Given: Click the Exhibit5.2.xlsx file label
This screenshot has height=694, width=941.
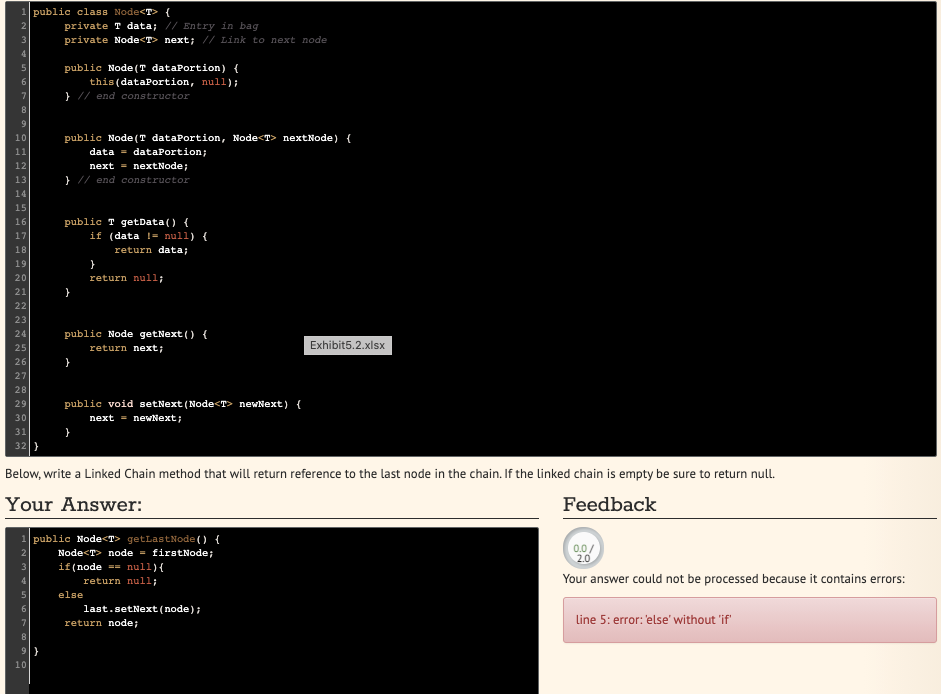Looking at the screenshot, I should point(347,344).
